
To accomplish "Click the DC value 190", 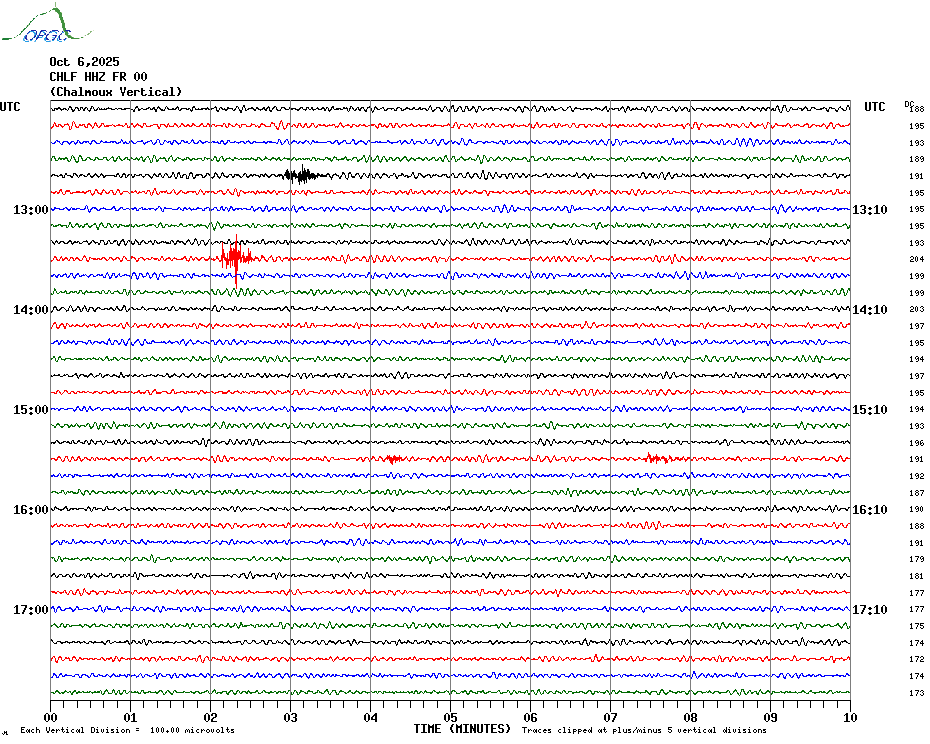I will (x=917, y=509).
